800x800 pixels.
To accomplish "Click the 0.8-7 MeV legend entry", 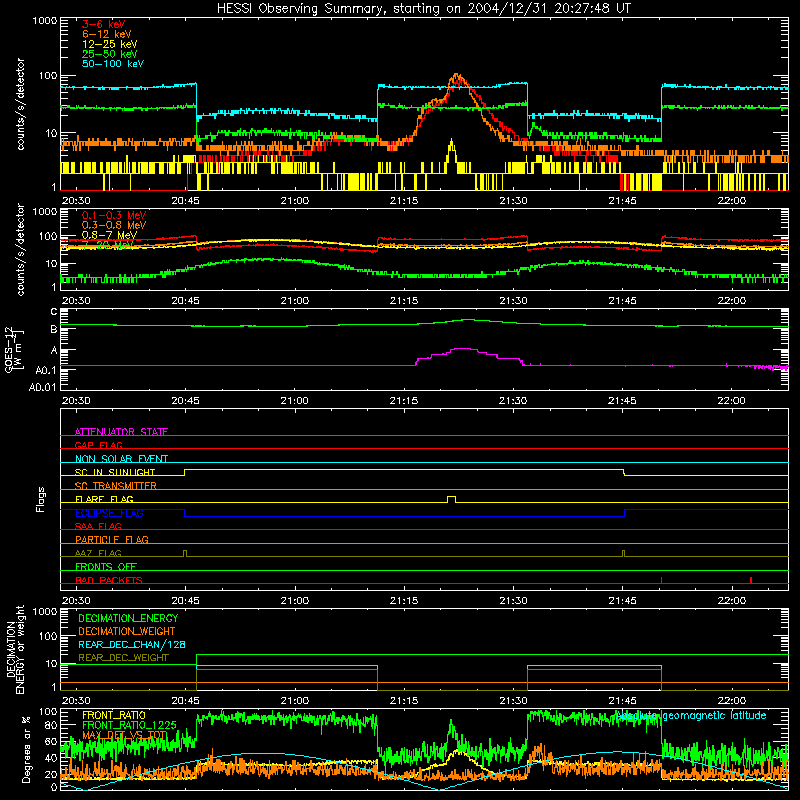I will [110, 235].
